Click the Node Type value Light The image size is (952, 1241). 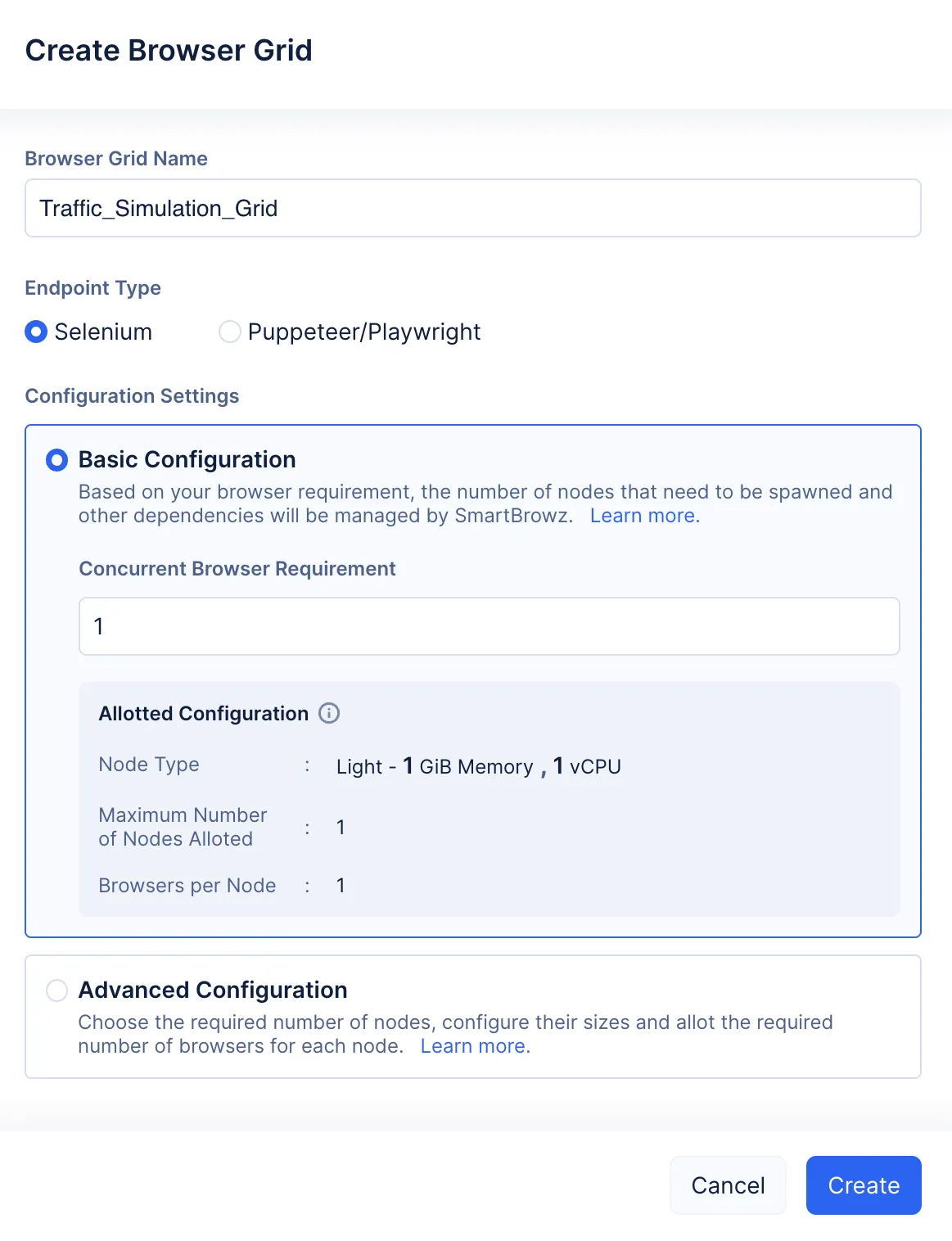pyautogui.click(x=360, y=765)
